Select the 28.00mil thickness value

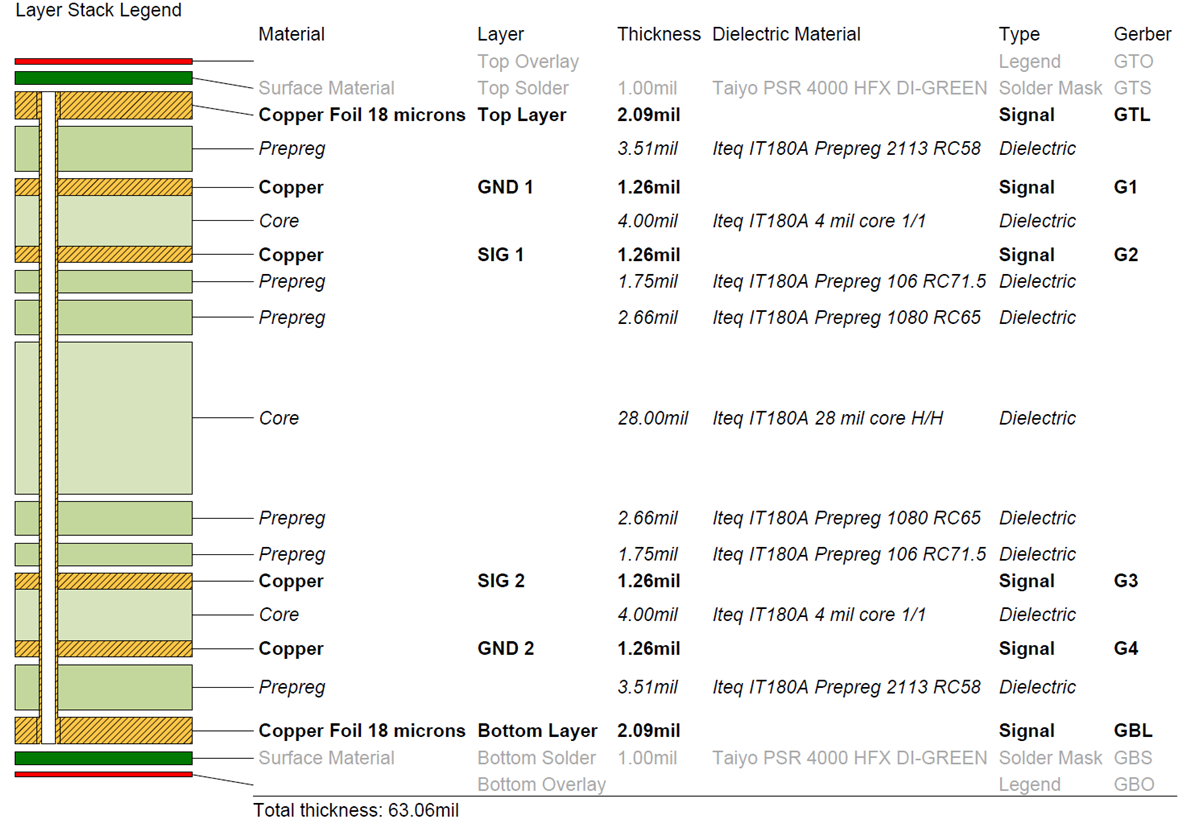(653, 418)
